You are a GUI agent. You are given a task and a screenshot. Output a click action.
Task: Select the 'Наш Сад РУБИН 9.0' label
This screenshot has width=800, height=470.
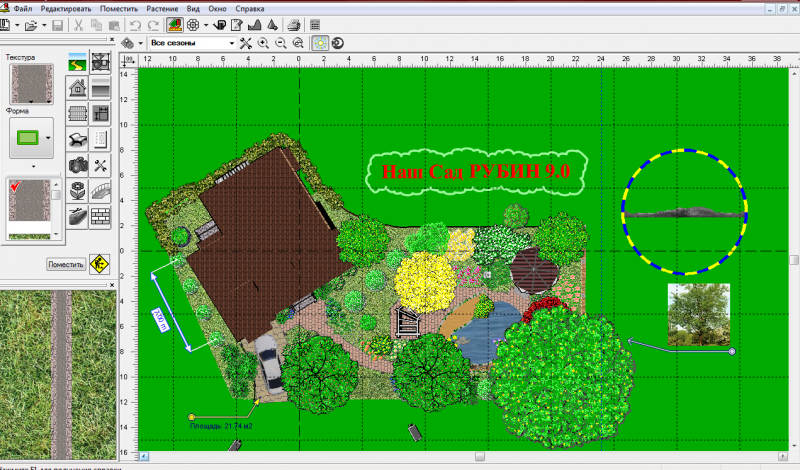point(476,171)
